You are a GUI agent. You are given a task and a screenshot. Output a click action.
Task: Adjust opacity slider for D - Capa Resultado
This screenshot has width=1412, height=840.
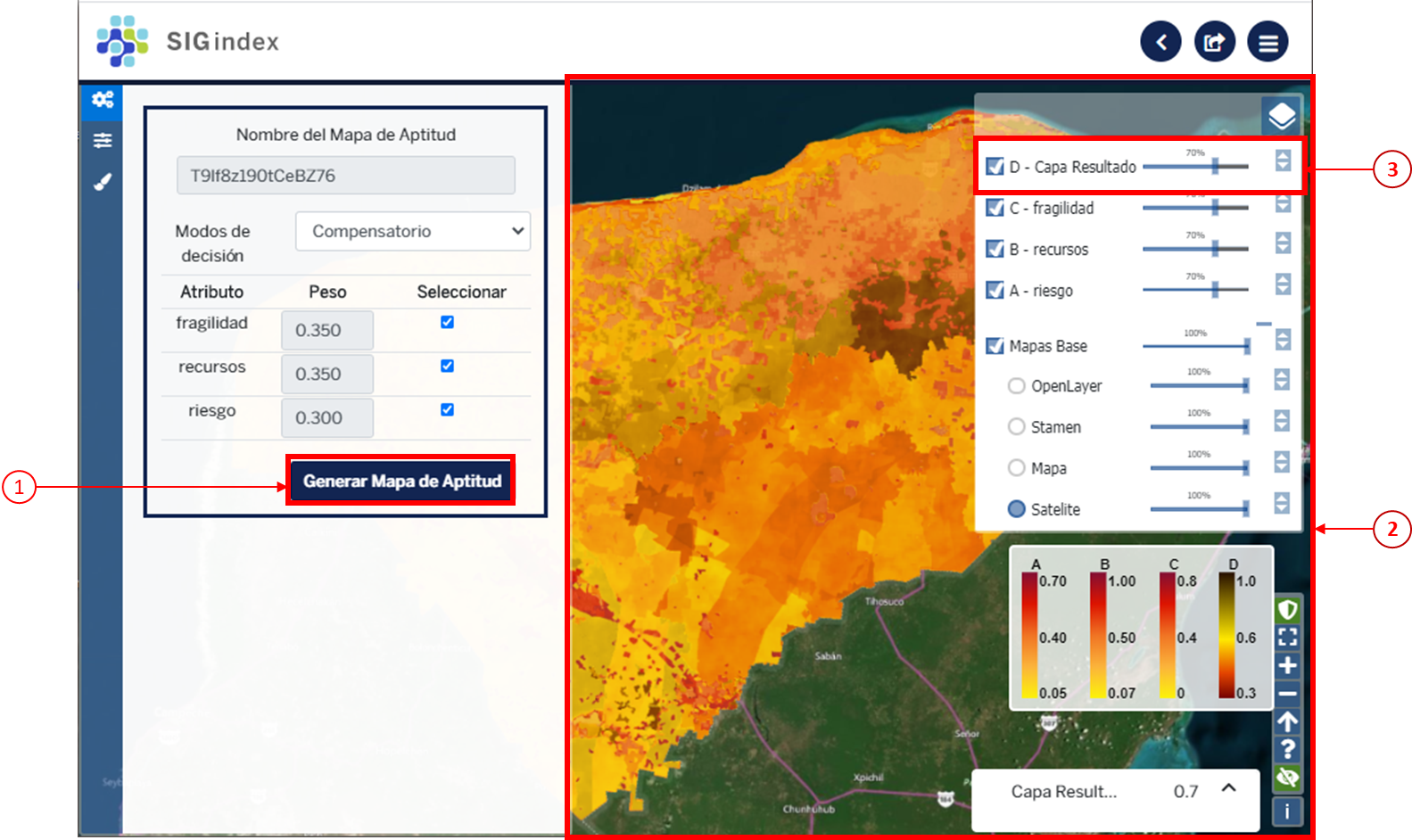tap(1195, 166)
